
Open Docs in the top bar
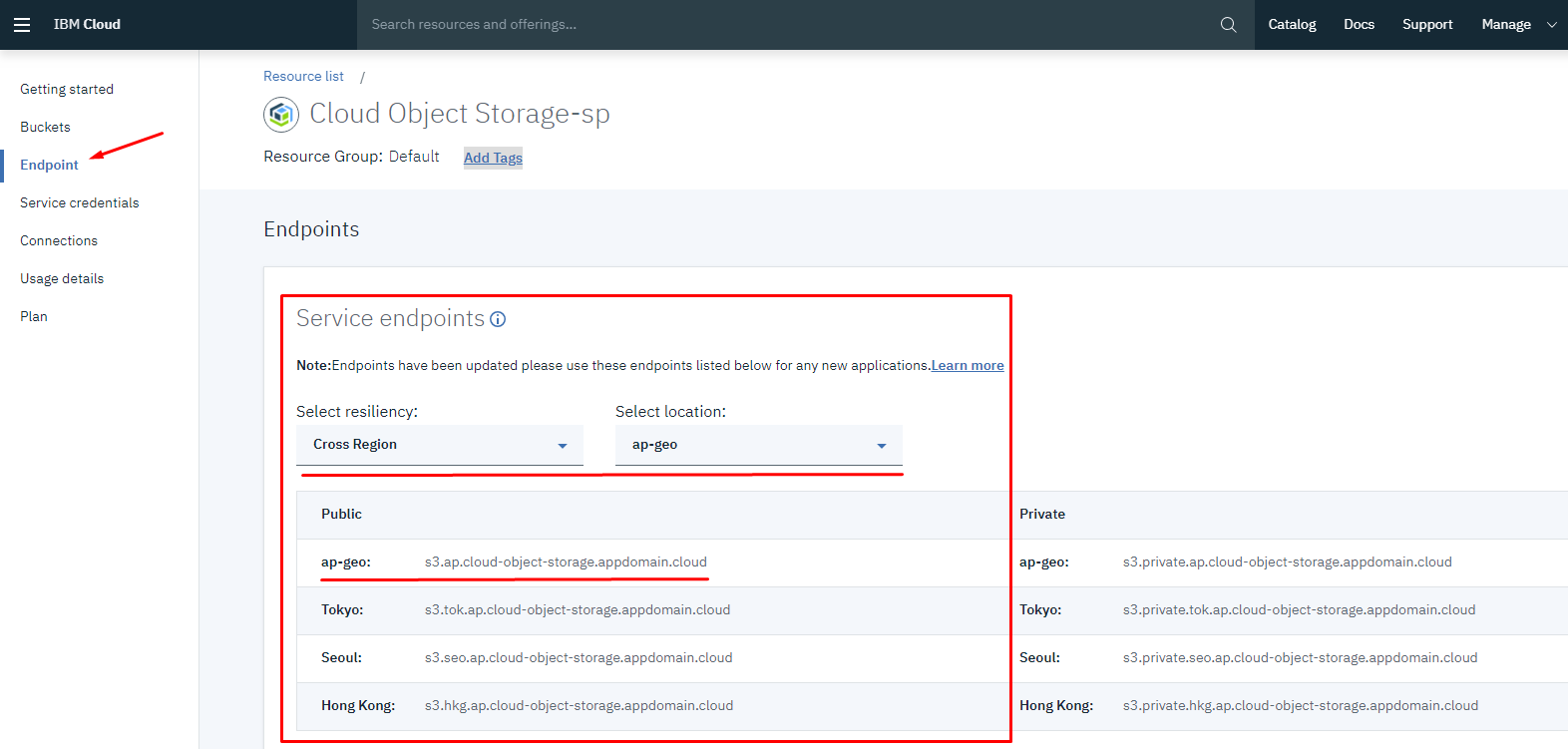(1359, 25)
